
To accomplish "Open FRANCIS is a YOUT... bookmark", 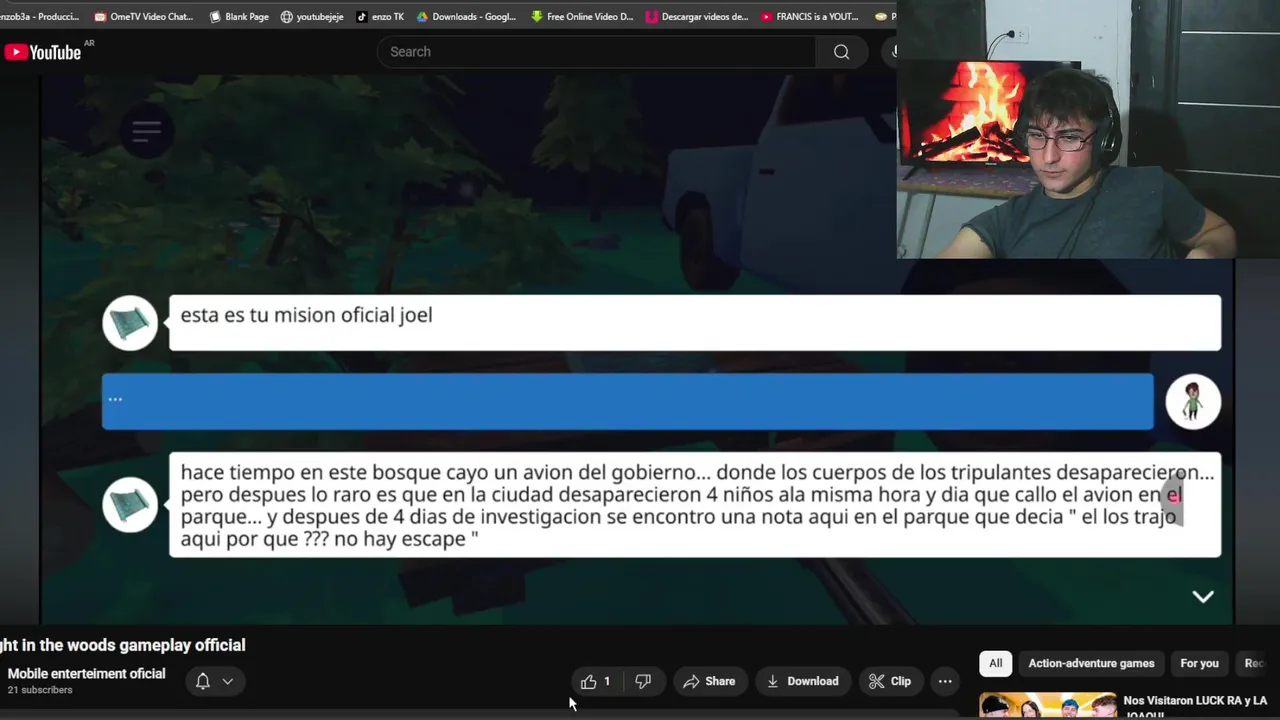I will 810,16.
